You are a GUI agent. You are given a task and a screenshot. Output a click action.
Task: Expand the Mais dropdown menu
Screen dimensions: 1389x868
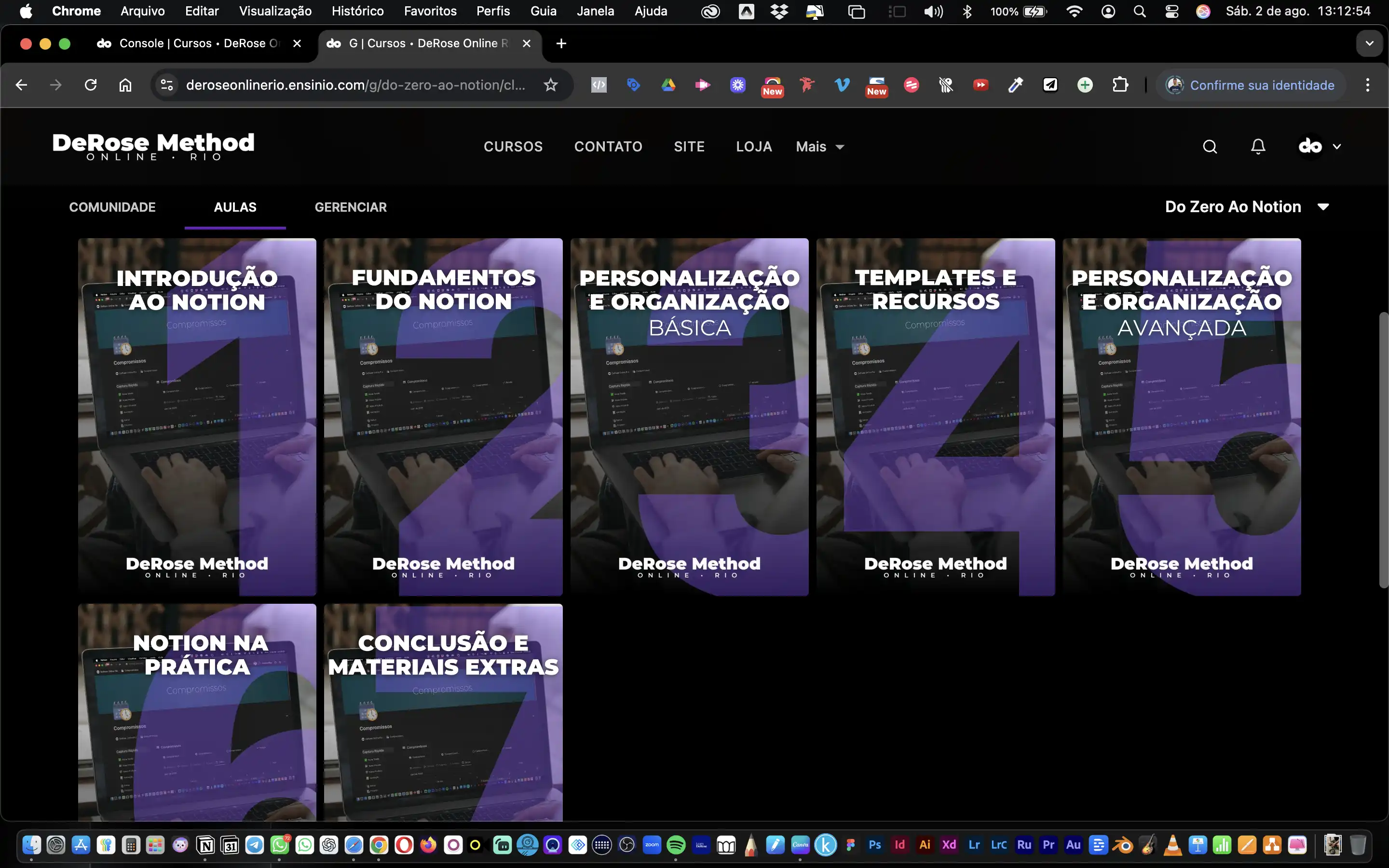819,147
